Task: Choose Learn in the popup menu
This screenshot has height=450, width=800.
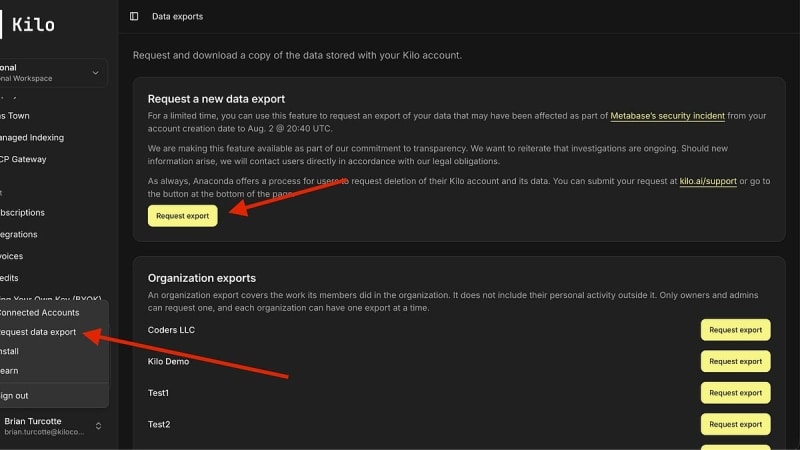Action: coord(9,371)
